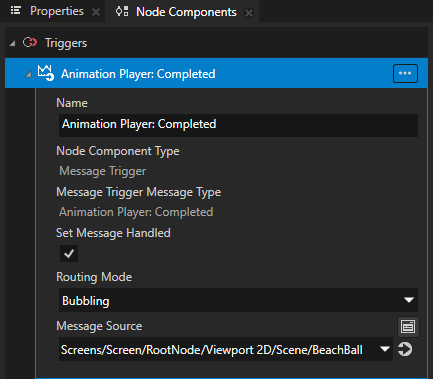This screenshot has width=433, height=379.
Task: Uncheck the Set Message Handled checkbox
Action: (x=69, y=254)
